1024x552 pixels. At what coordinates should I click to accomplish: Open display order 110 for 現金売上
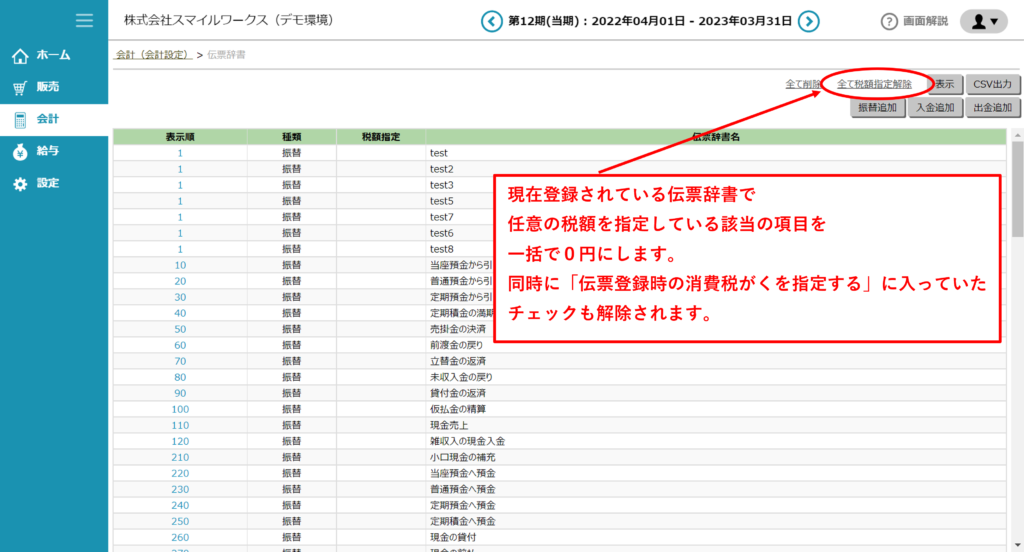(x=180, y=425)
